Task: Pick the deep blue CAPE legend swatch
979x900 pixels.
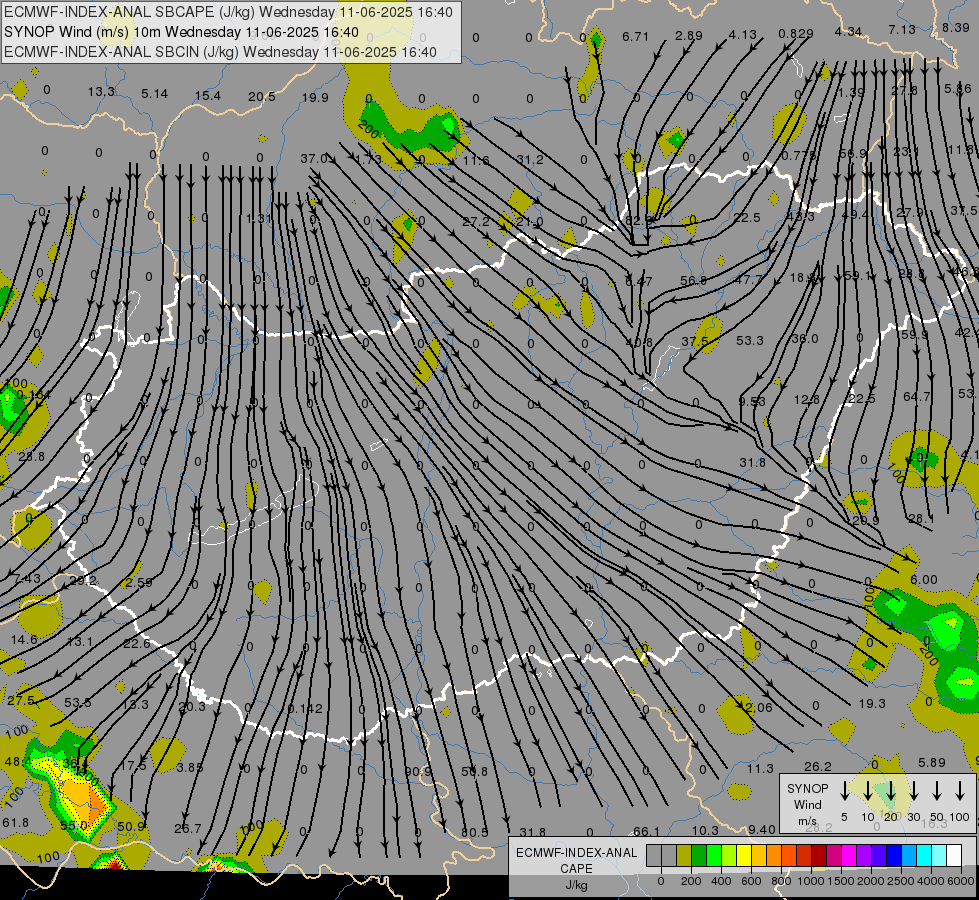Action: click(894, 855)
